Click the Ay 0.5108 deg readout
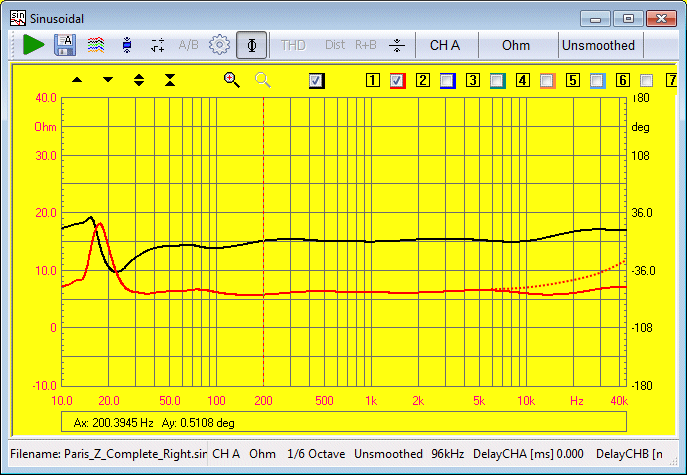Image resolution: width=687 pixels, height=475 pixels. pos(198,423)
